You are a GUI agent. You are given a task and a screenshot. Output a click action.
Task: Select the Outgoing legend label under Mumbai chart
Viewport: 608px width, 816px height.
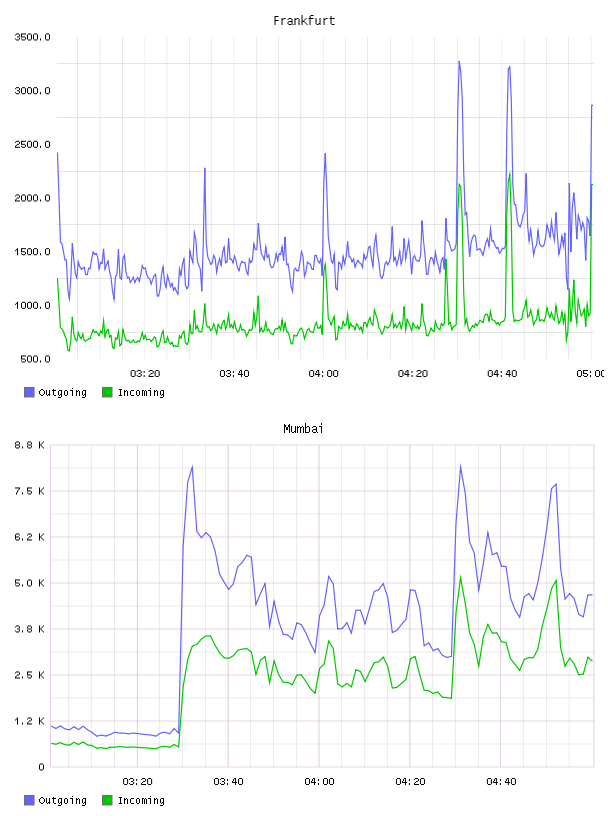pyautogui.click(x=62, y=800)
